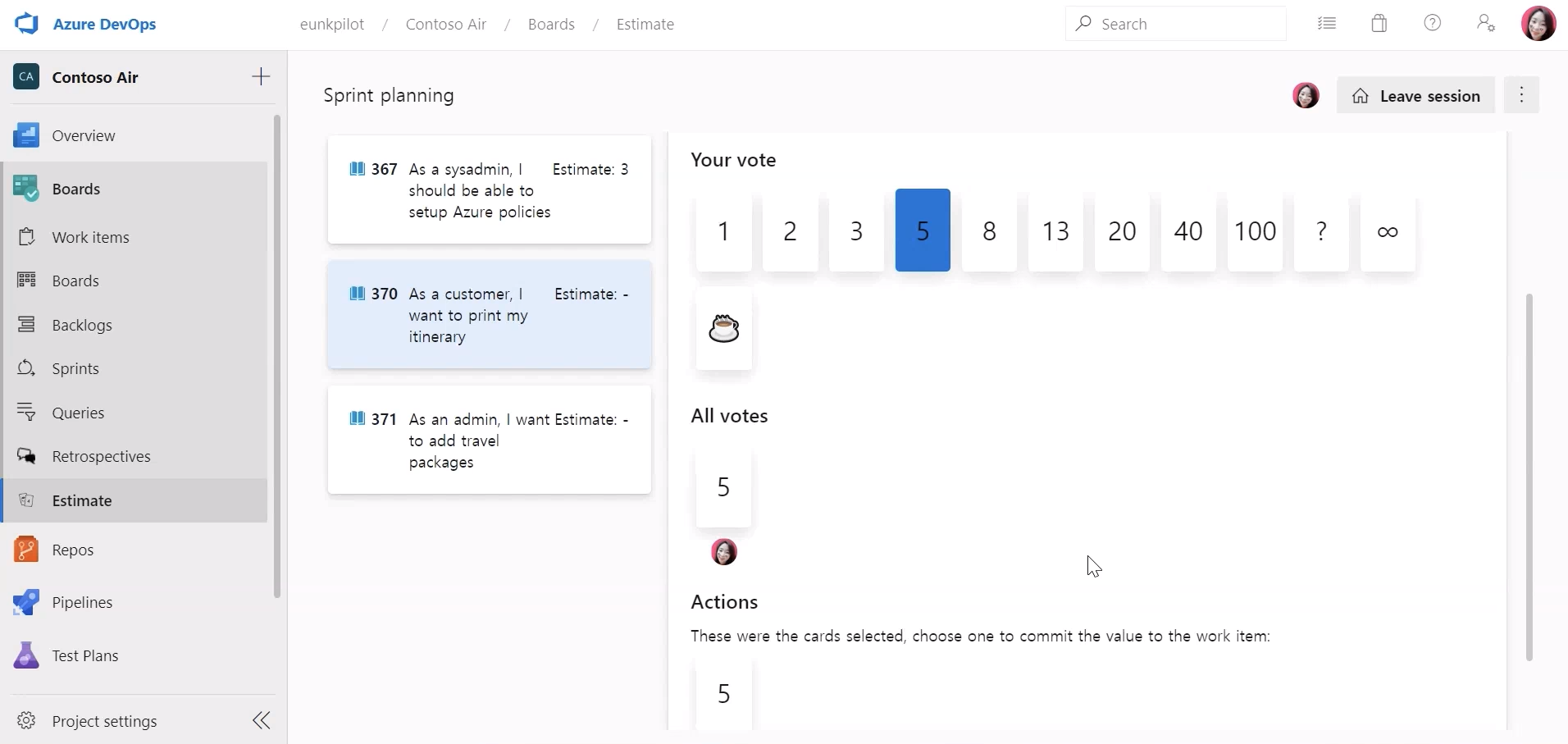The height and width of the screenshot is (744, 1568).
Task: Deselect the highlighted 5 vote card
Action: click(x=923, y=231)
